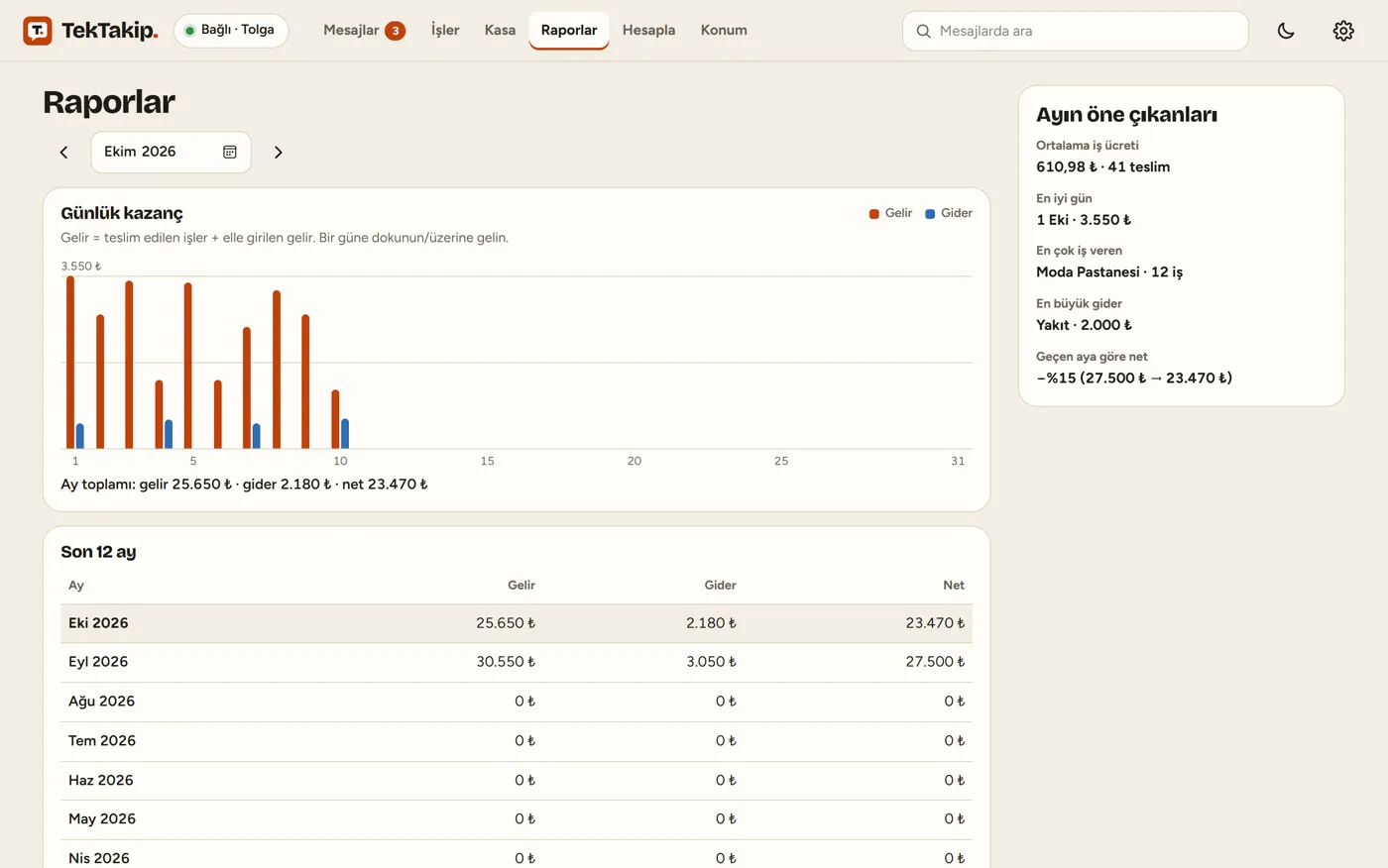Select the Eki 2026 table row
The image size is (1388, 868).
pos(517,623)
